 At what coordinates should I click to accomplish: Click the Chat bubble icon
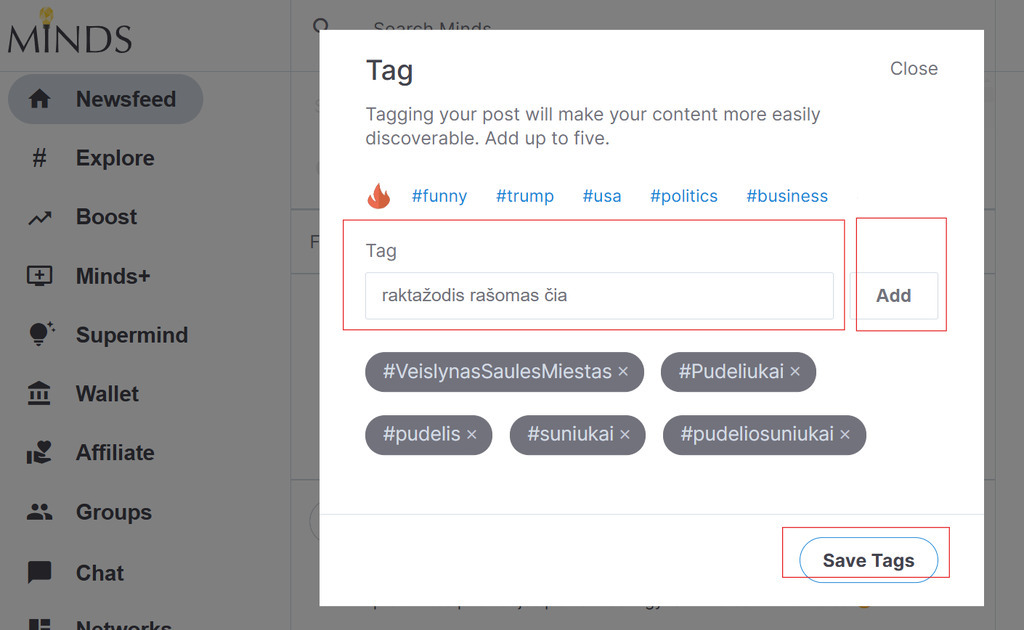[39, 572]
